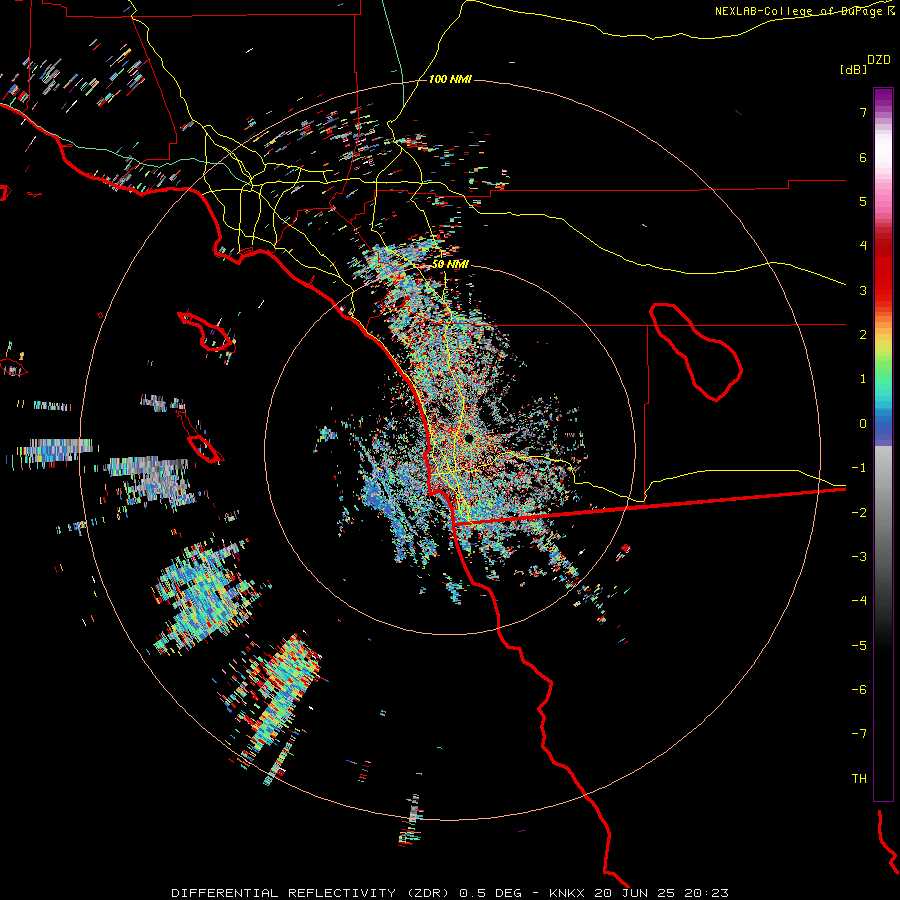This screenshot has height=900, width=900.
Task: Click the value -1 on the scale
Action: point(859,468)
